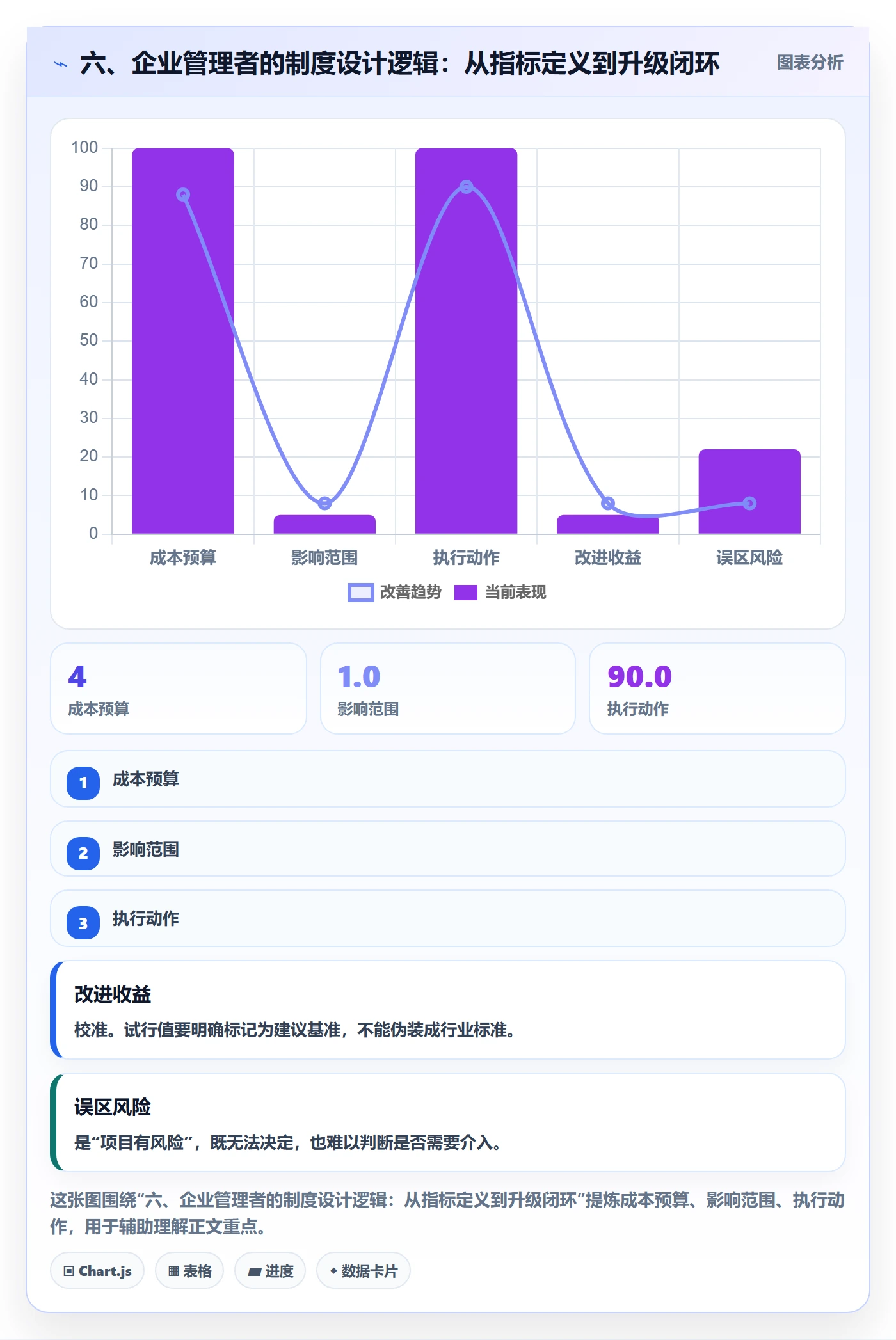
Task: Click the trend line point over 误区风险
Action: click(749, 504)
